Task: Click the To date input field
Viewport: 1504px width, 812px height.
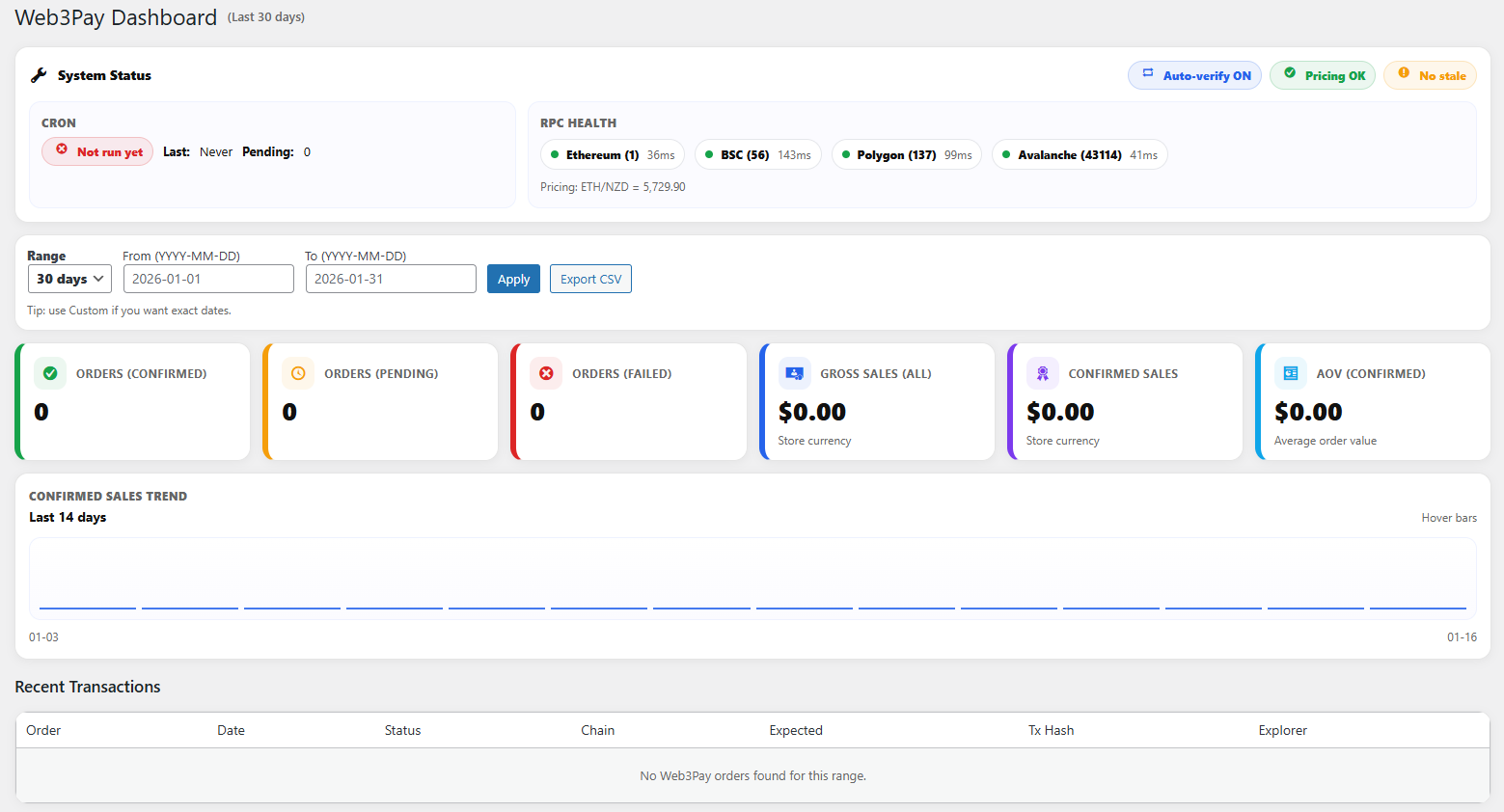Action: pyautogui.click(x=391, y=279)
